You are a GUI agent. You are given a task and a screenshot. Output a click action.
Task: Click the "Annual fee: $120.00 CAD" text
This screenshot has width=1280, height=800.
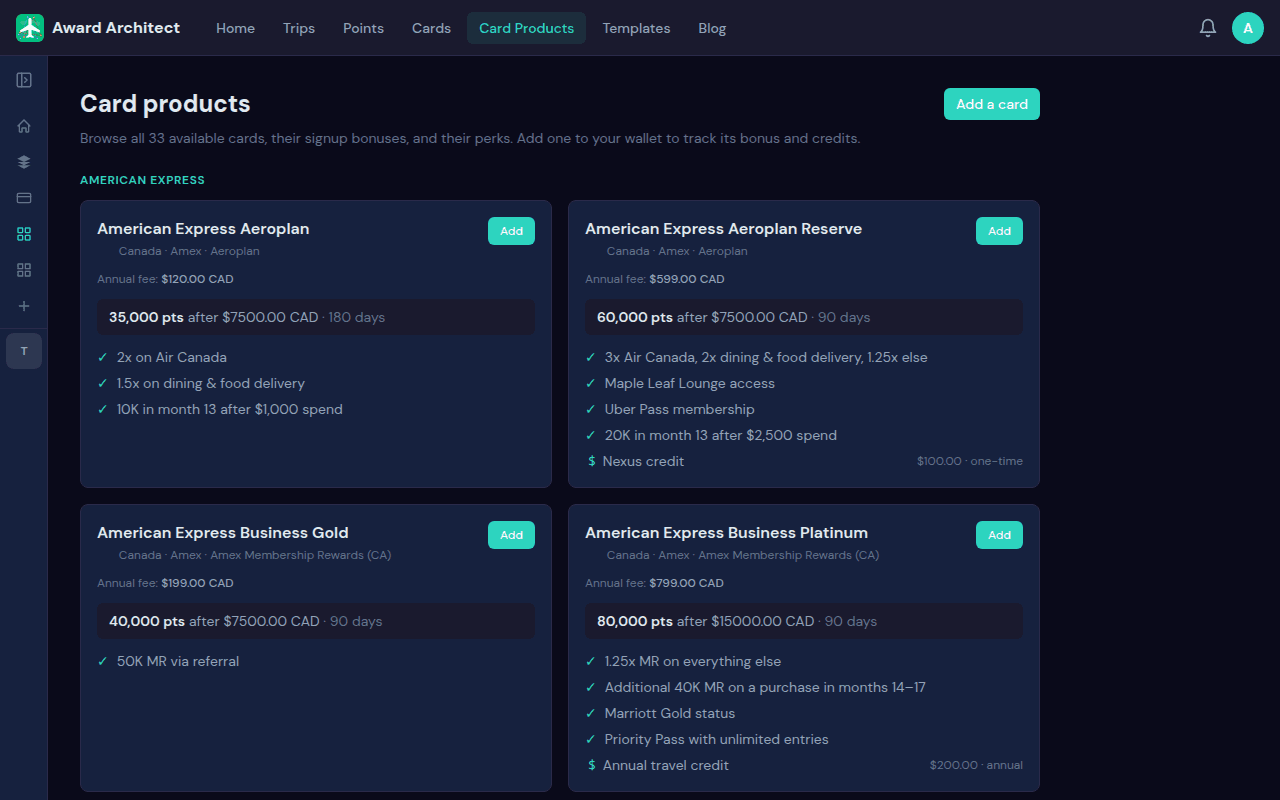coord(165,279)
